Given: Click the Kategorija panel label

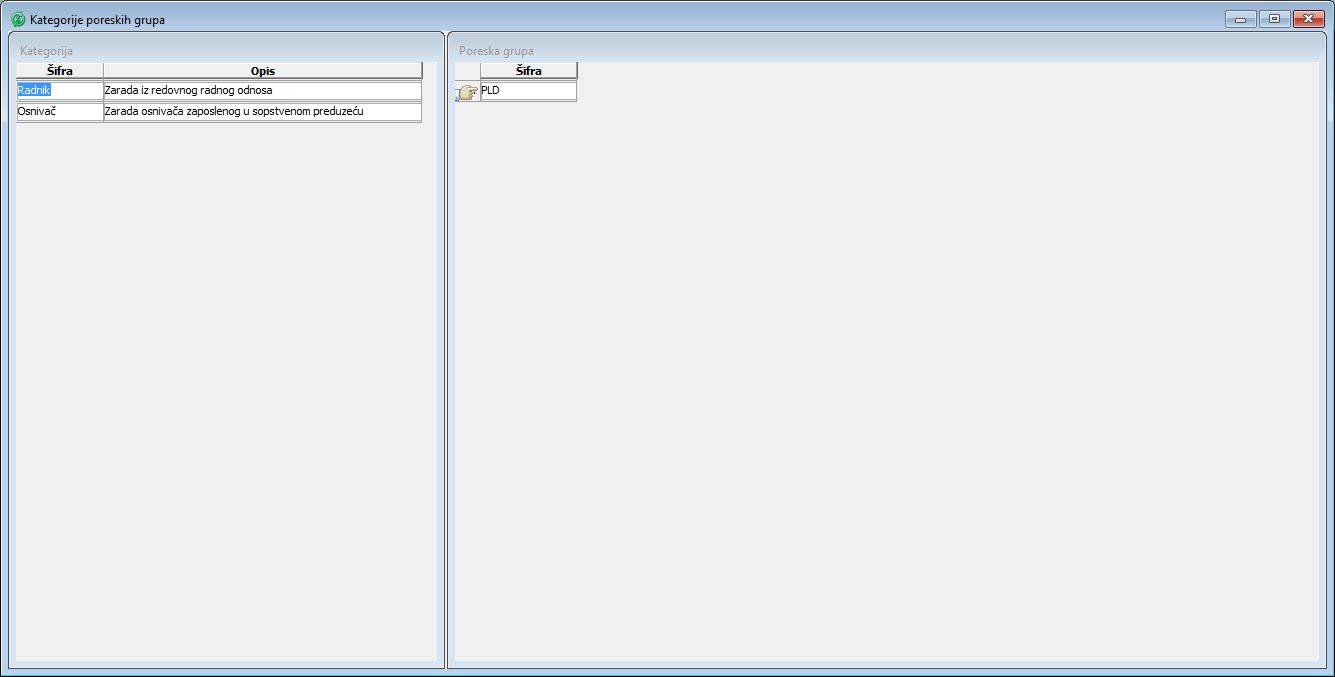Looking at the screenshot, I should click(46, 51).
